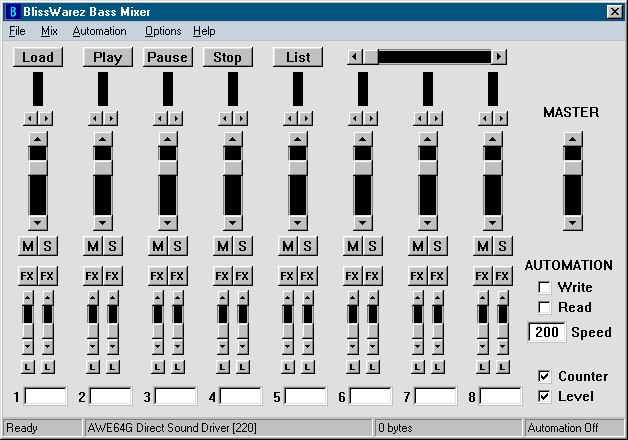
Task: Click the first FX button of channel 2
Action: pos(93,276)
